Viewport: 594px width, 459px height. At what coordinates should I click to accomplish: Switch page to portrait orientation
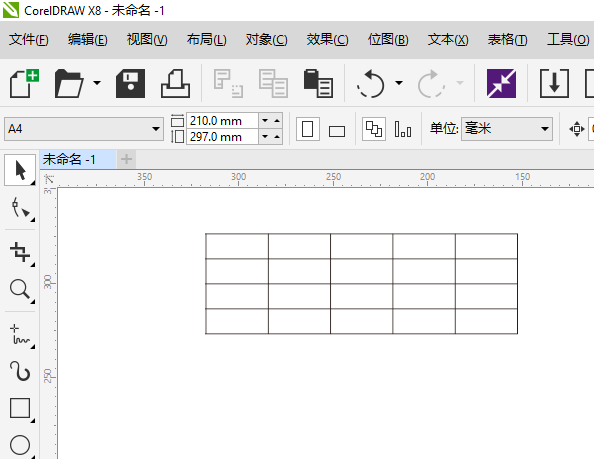[307, 129]
